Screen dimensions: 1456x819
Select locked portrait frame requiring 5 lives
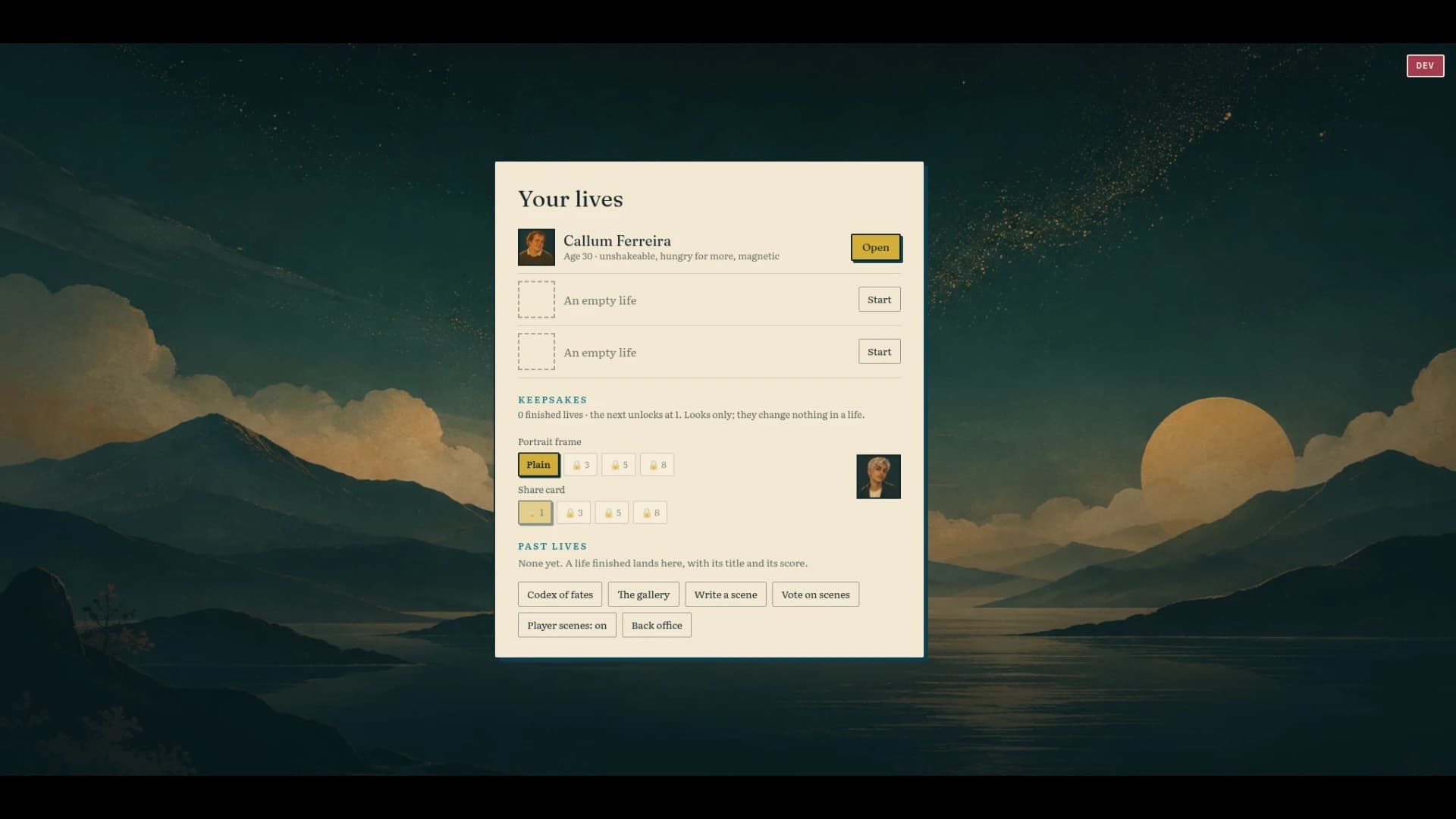pos(619,465)
